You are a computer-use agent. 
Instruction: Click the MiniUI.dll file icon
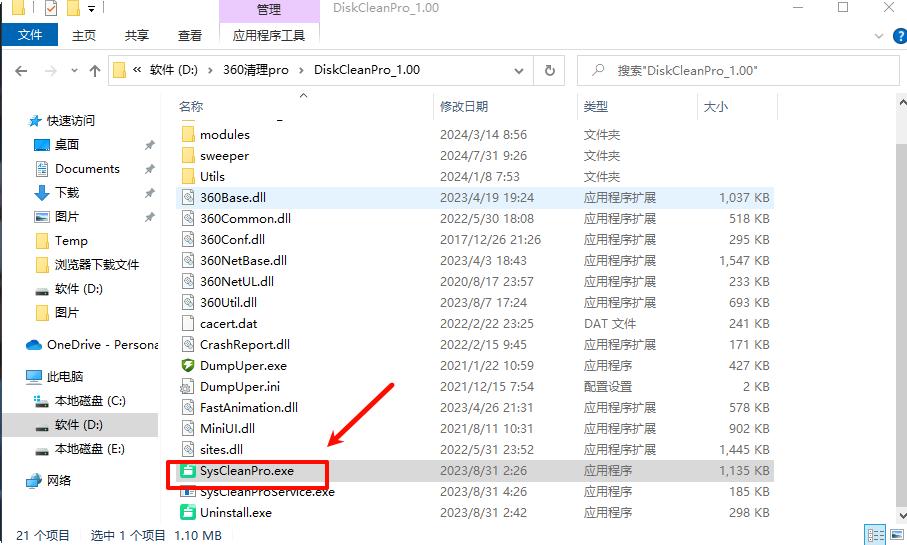[188, 428]
